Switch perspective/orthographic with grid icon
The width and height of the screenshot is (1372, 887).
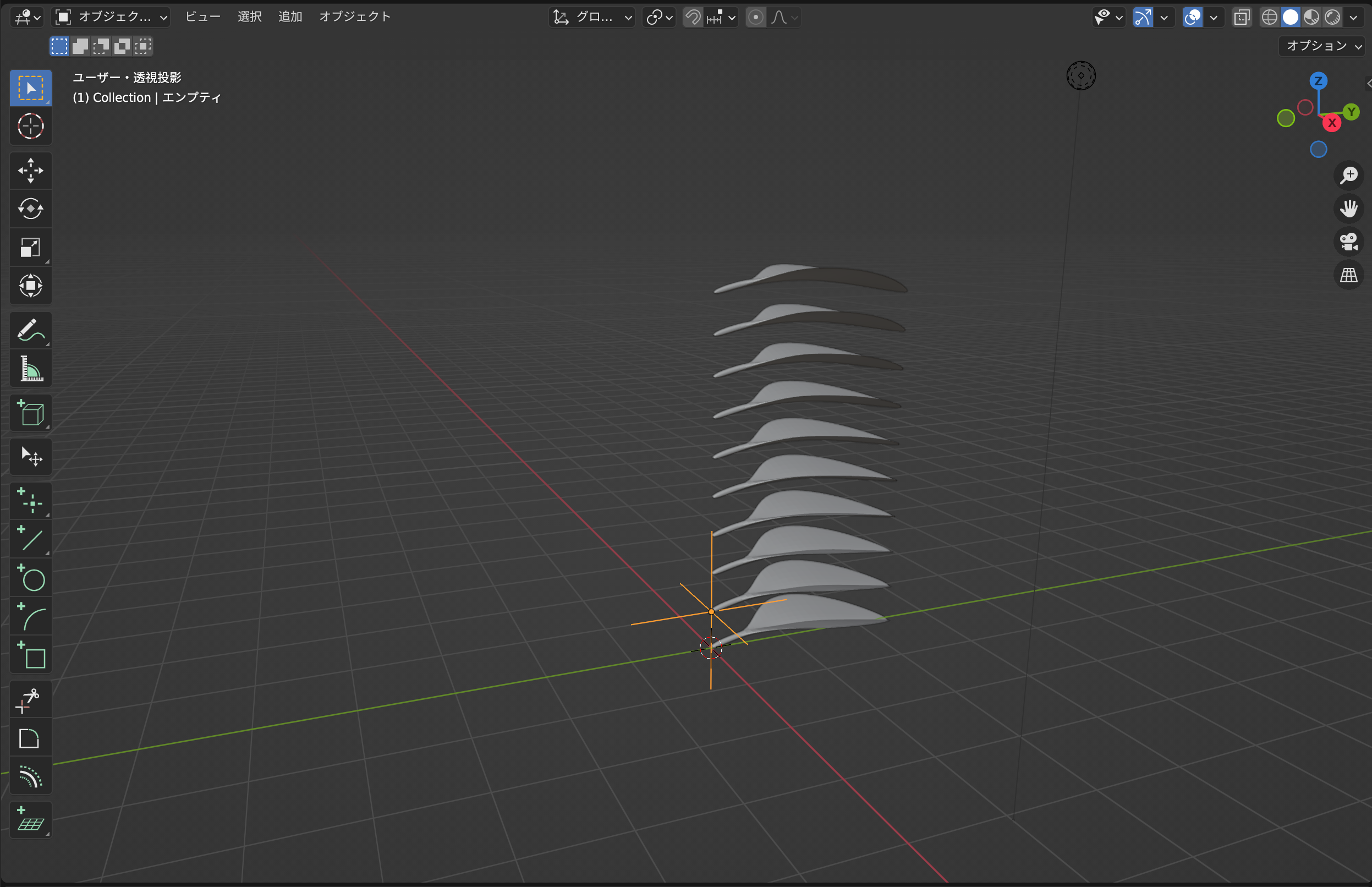pos(1348,275)
